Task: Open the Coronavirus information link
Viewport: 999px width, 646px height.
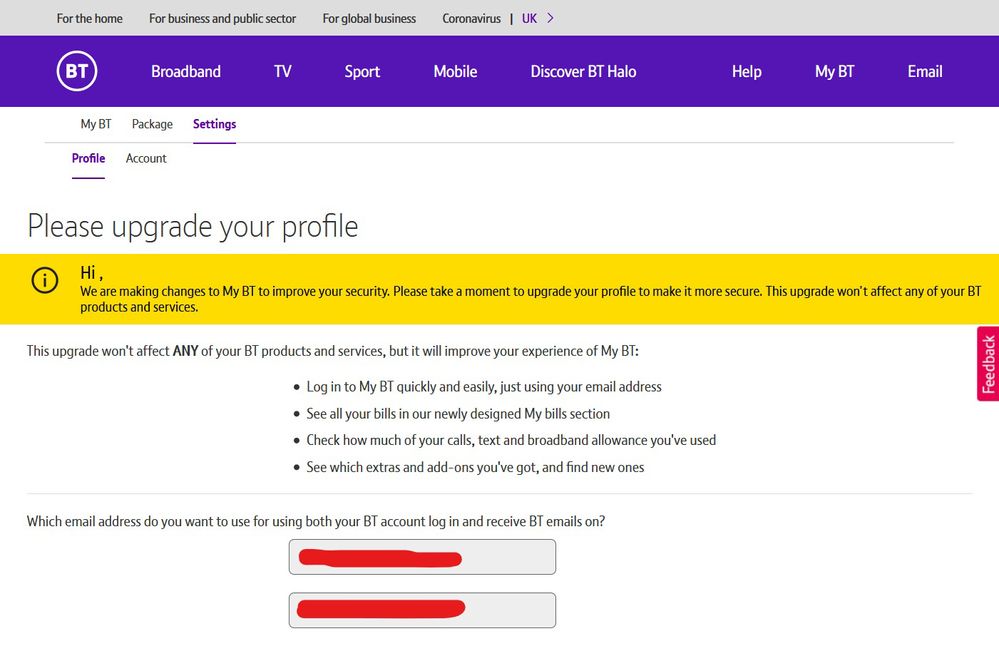Action: (471, 18)
